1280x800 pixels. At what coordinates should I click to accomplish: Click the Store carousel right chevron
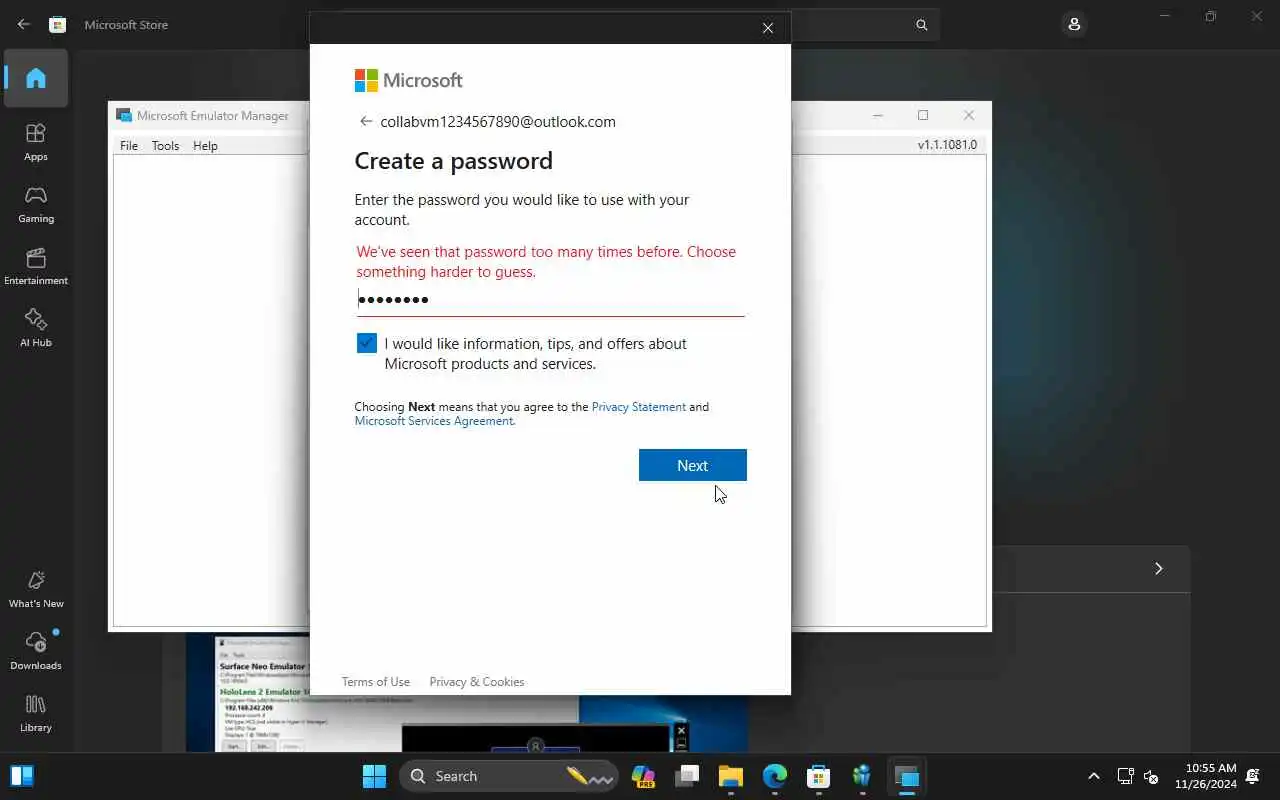(x=1159, y=568)
